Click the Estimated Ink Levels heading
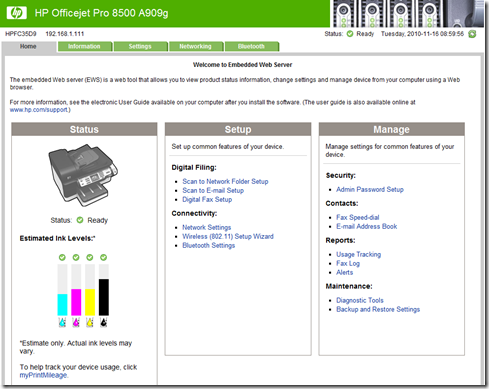This screenshot has height=389, width=489. pyautogui.click(x=57, y=238)
